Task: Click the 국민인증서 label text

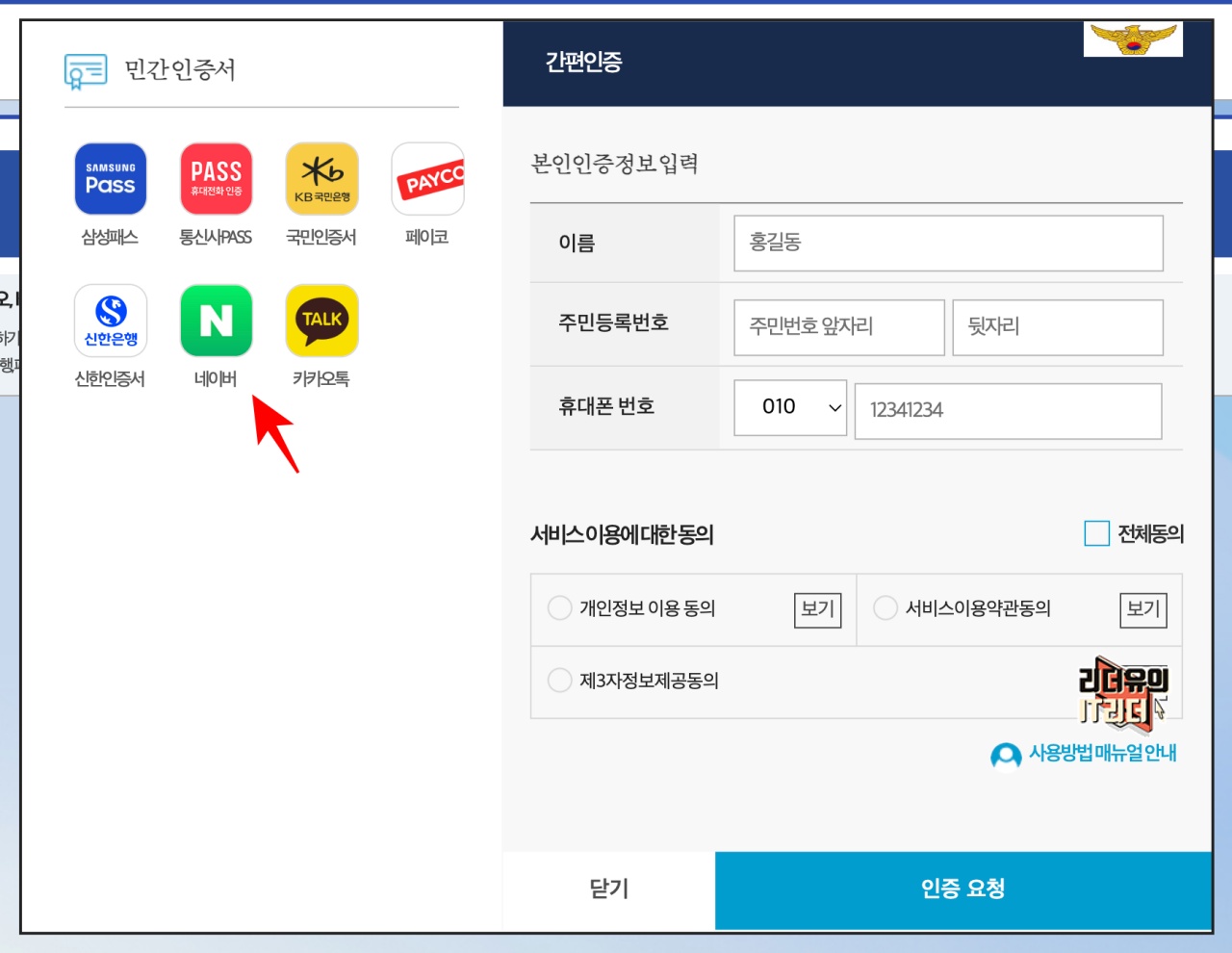Action: [321, 237]
